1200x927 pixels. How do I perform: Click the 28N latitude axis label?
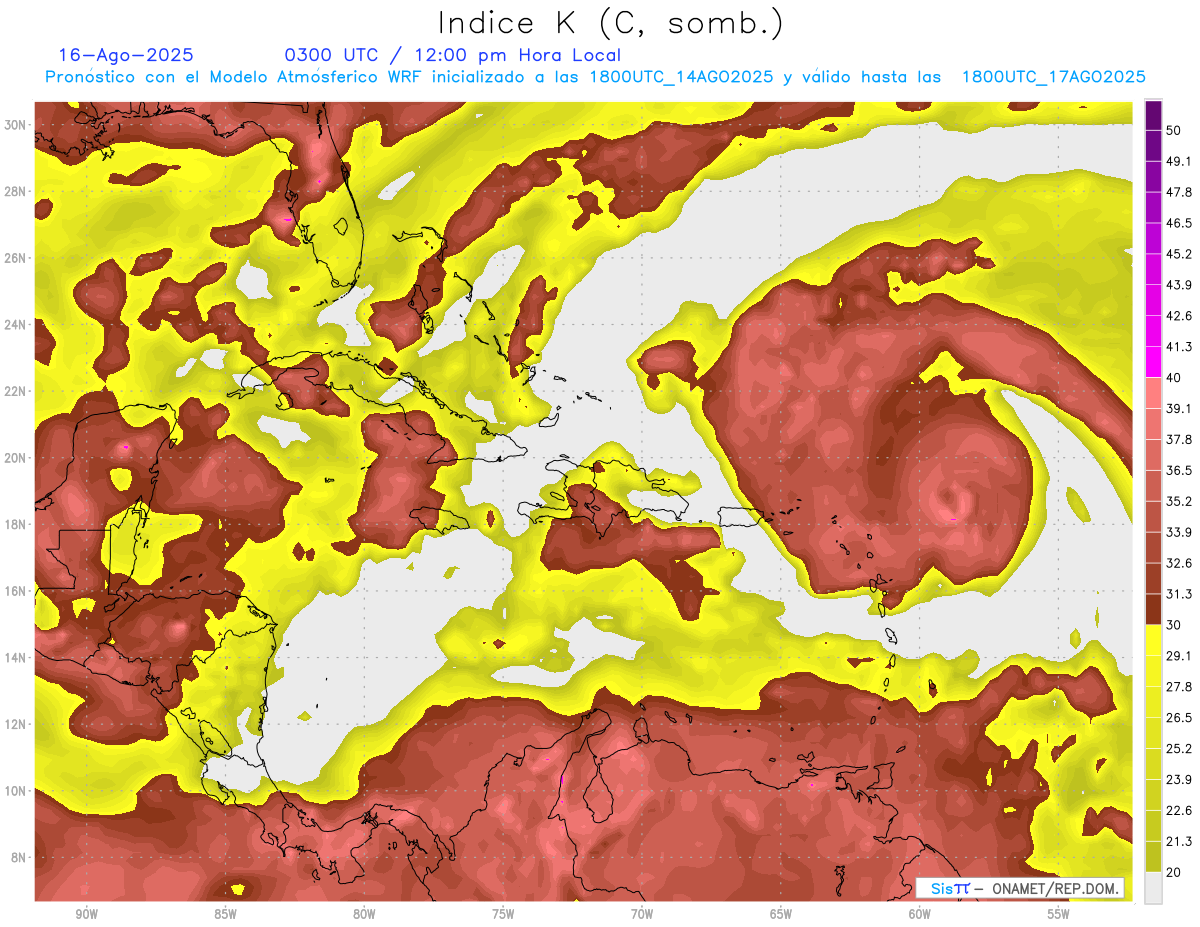point(15,191)
